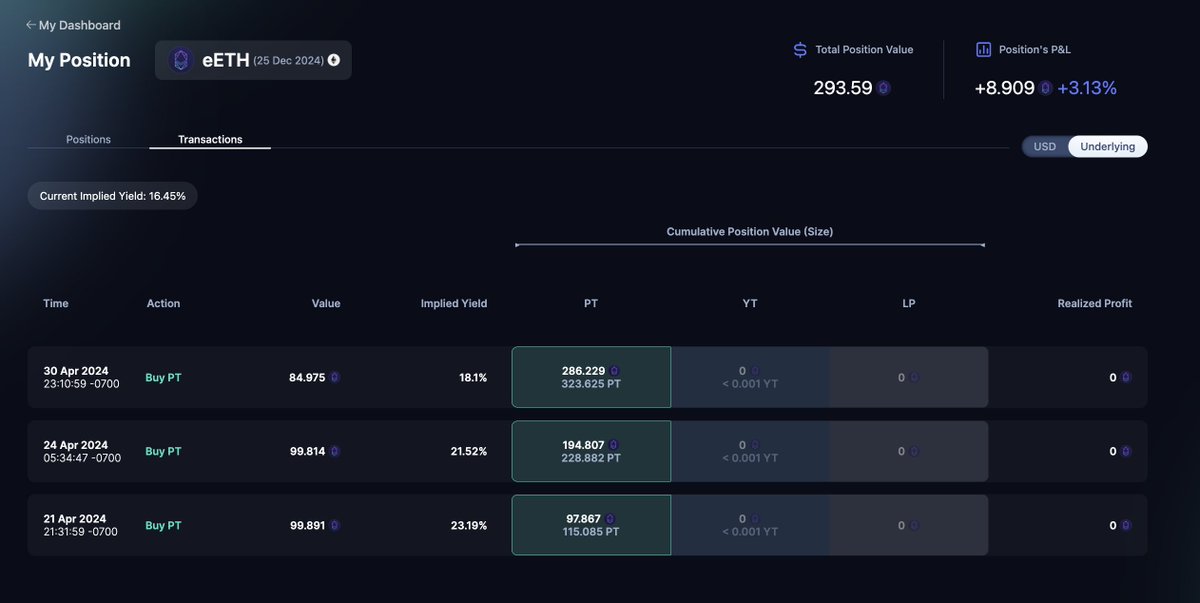The image size is (1200, 603).
Task: Click the eETH token logo icon
Action: 181,60
